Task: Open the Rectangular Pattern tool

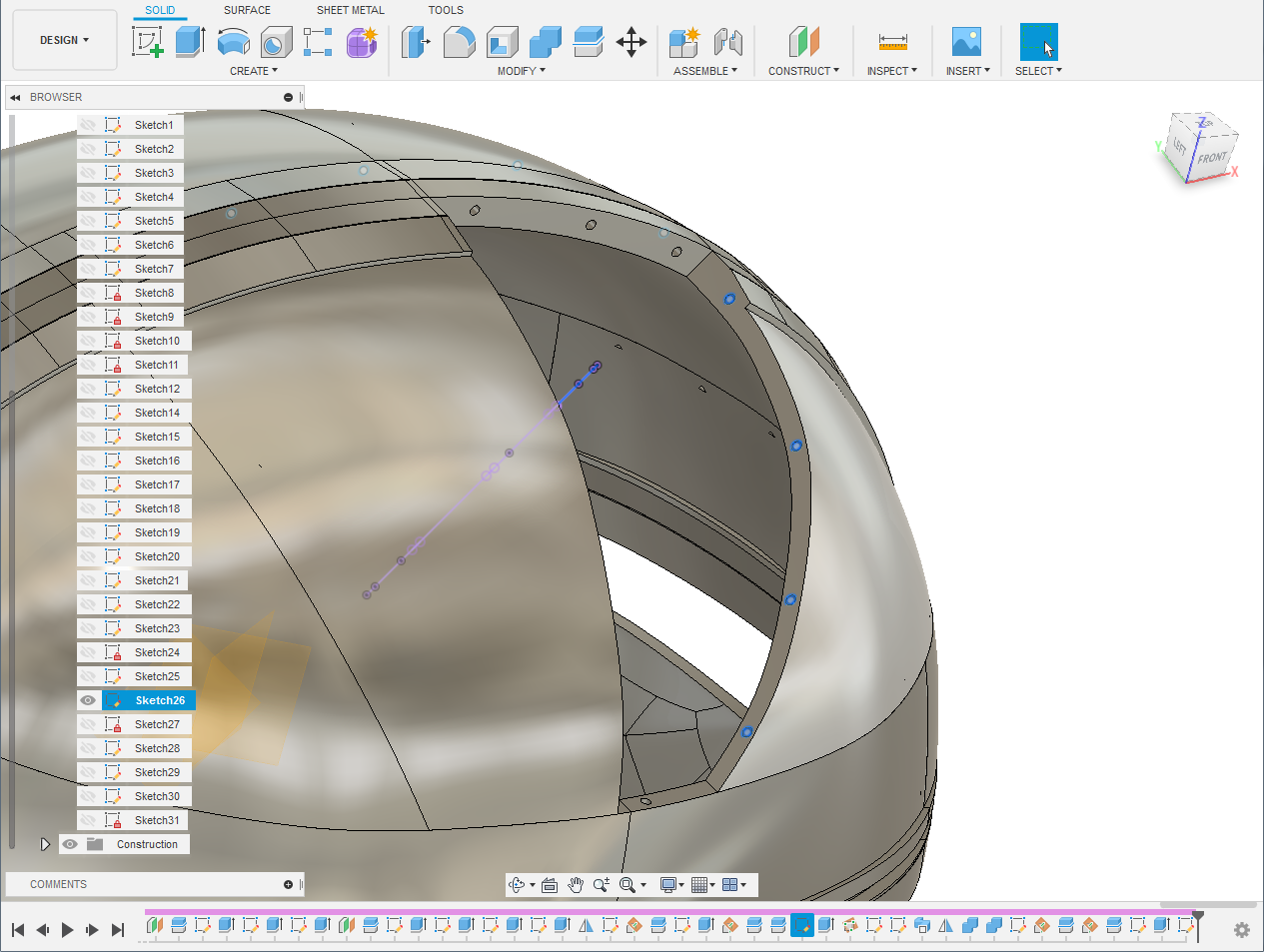Action: click(x=318, y=42)
